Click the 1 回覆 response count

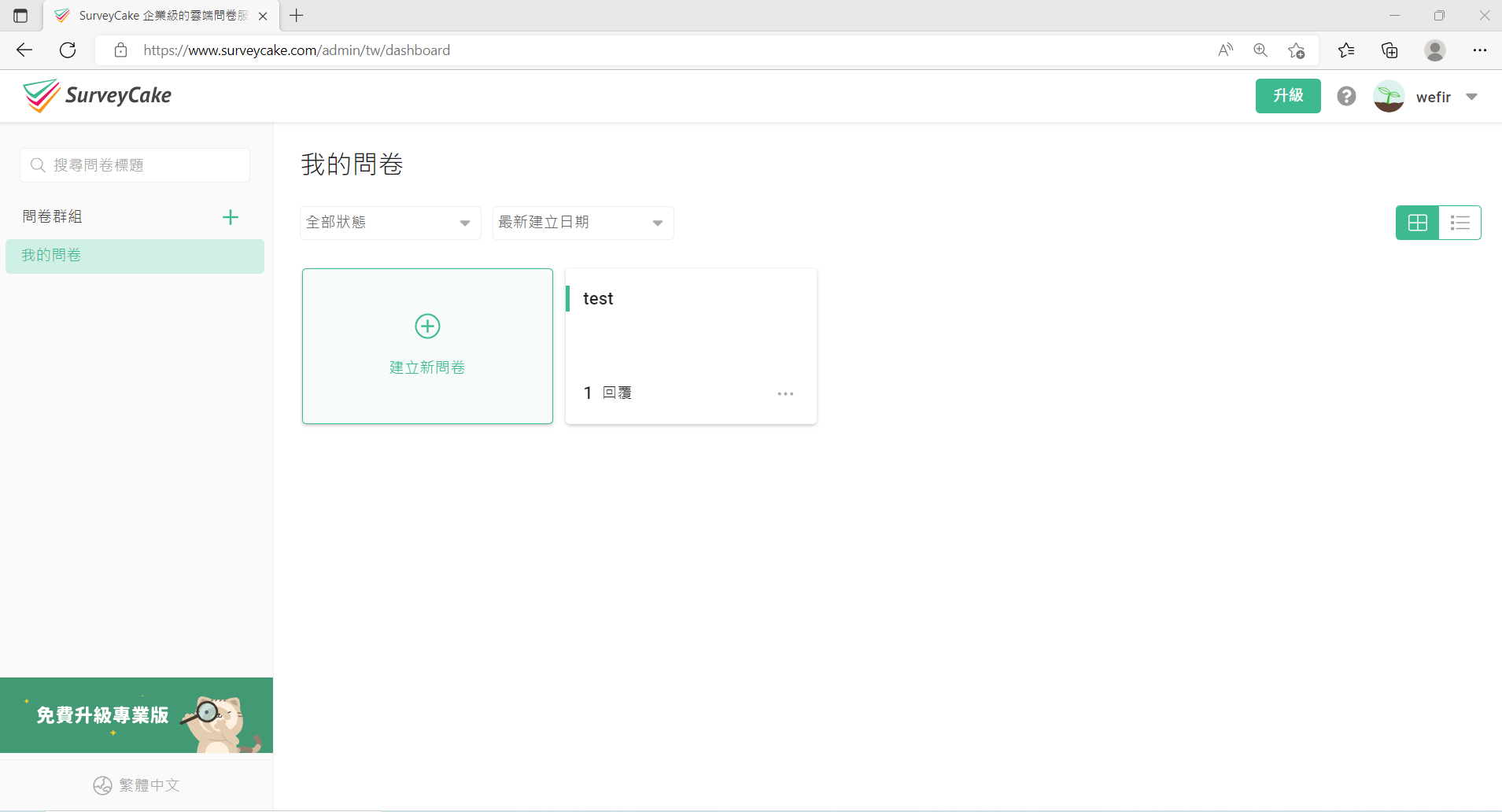[x=607, y=393]
